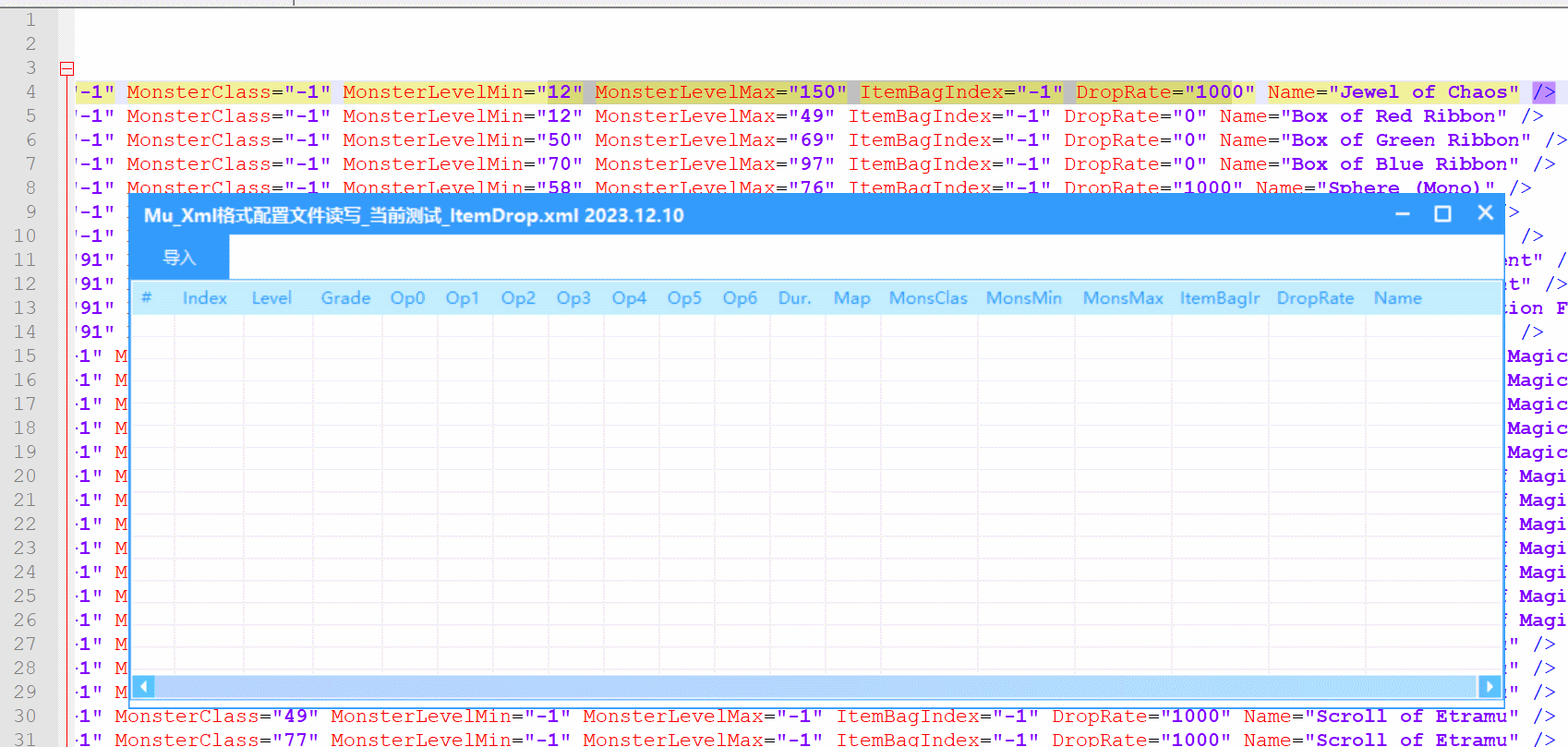Image resolution: width=1568 pixels, height=747 pixels.
Task: Click the 导入 import button
Action: point(179,258)
